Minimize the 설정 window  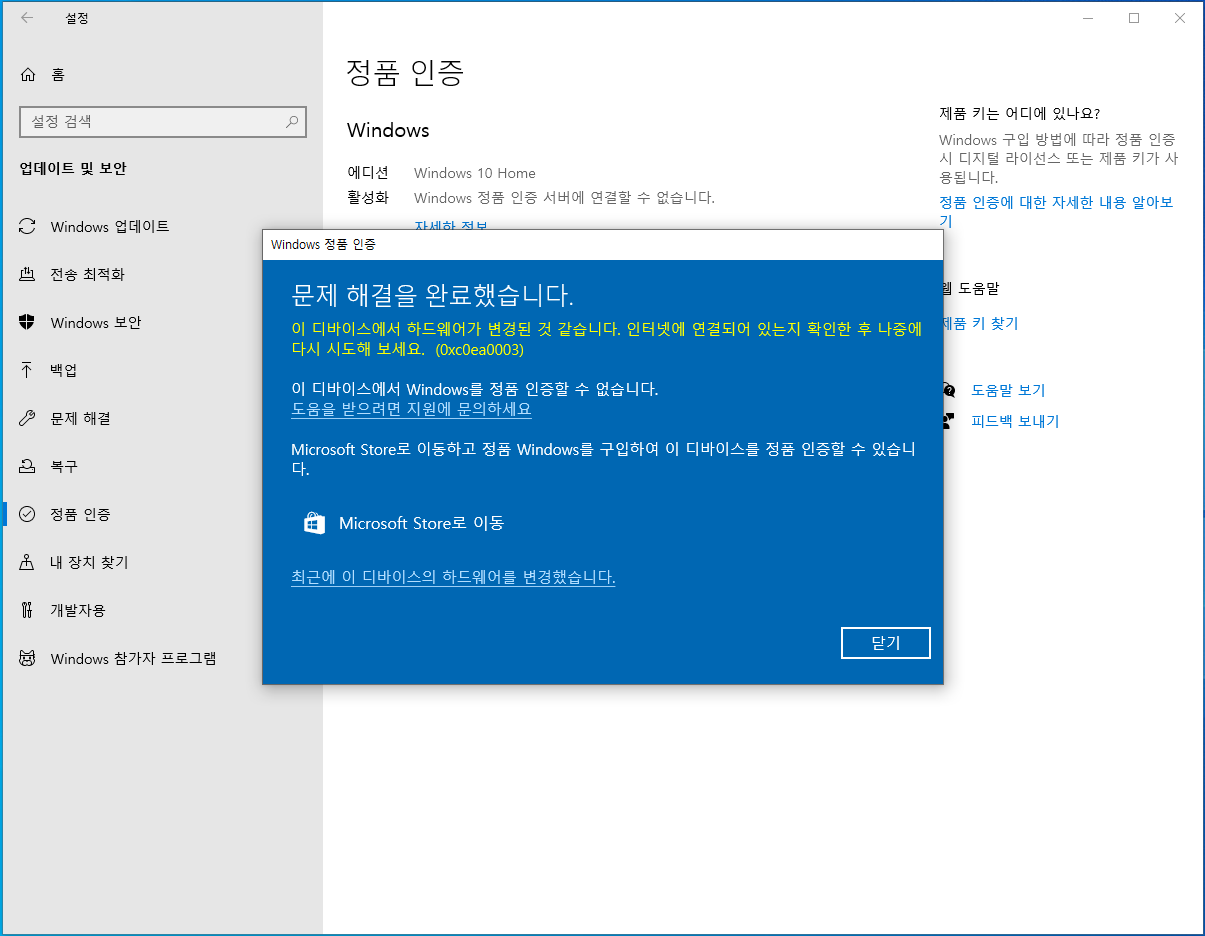[1088, 18]
